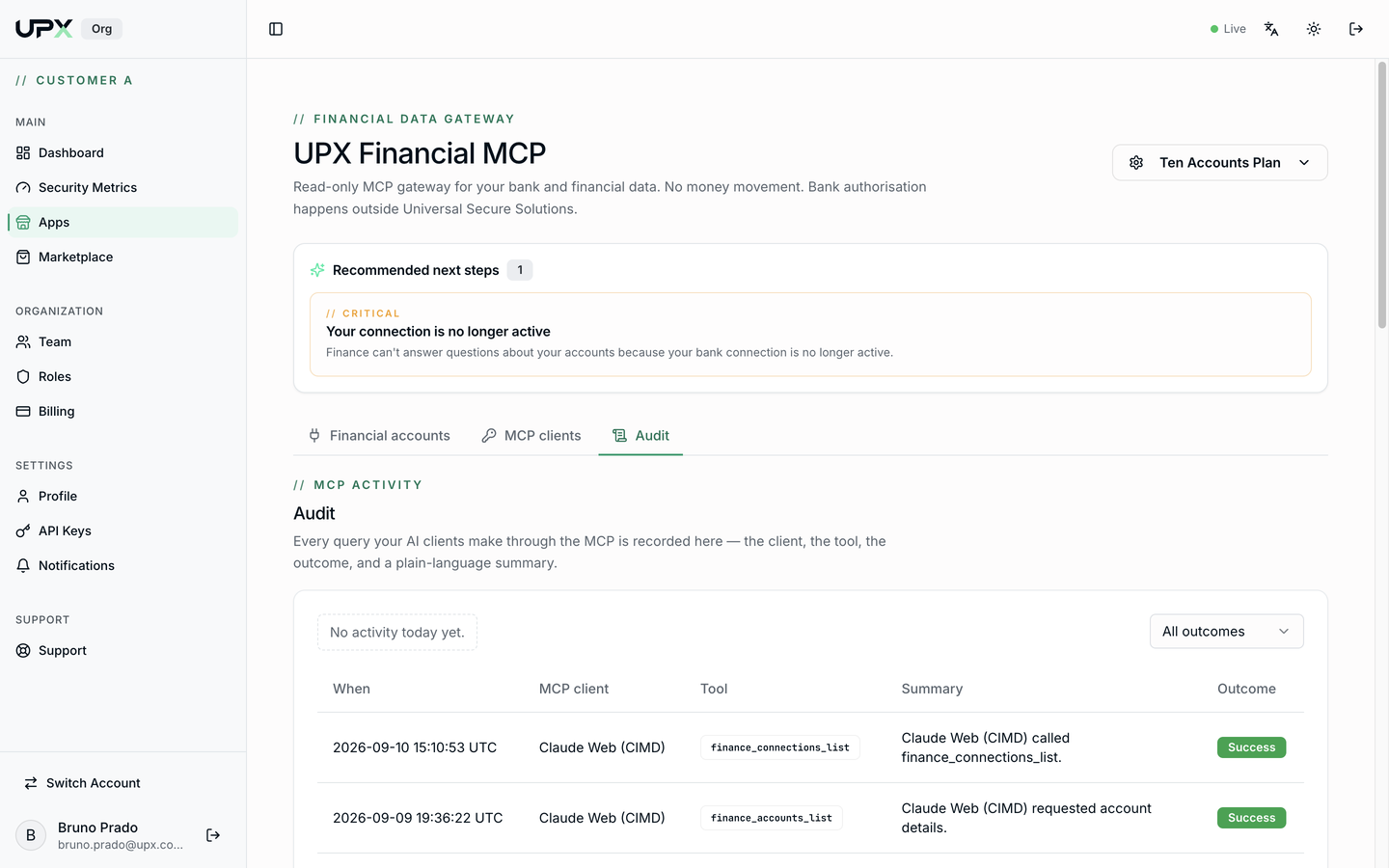Viewport: 1389px width, 868px height.
Task: Open Security Metrics page
Action: point(123,187)
